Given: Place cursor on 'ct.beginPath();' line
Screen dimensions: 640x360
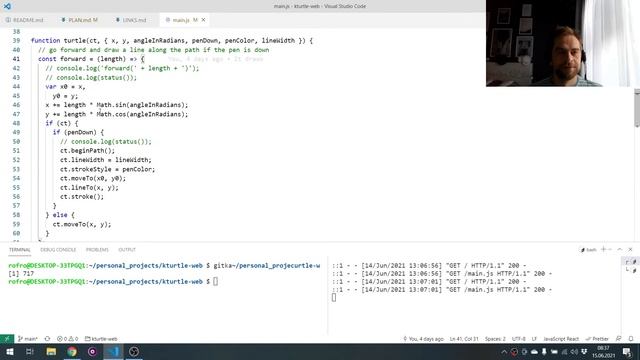Looking at the screenshot, I should 87,151.
